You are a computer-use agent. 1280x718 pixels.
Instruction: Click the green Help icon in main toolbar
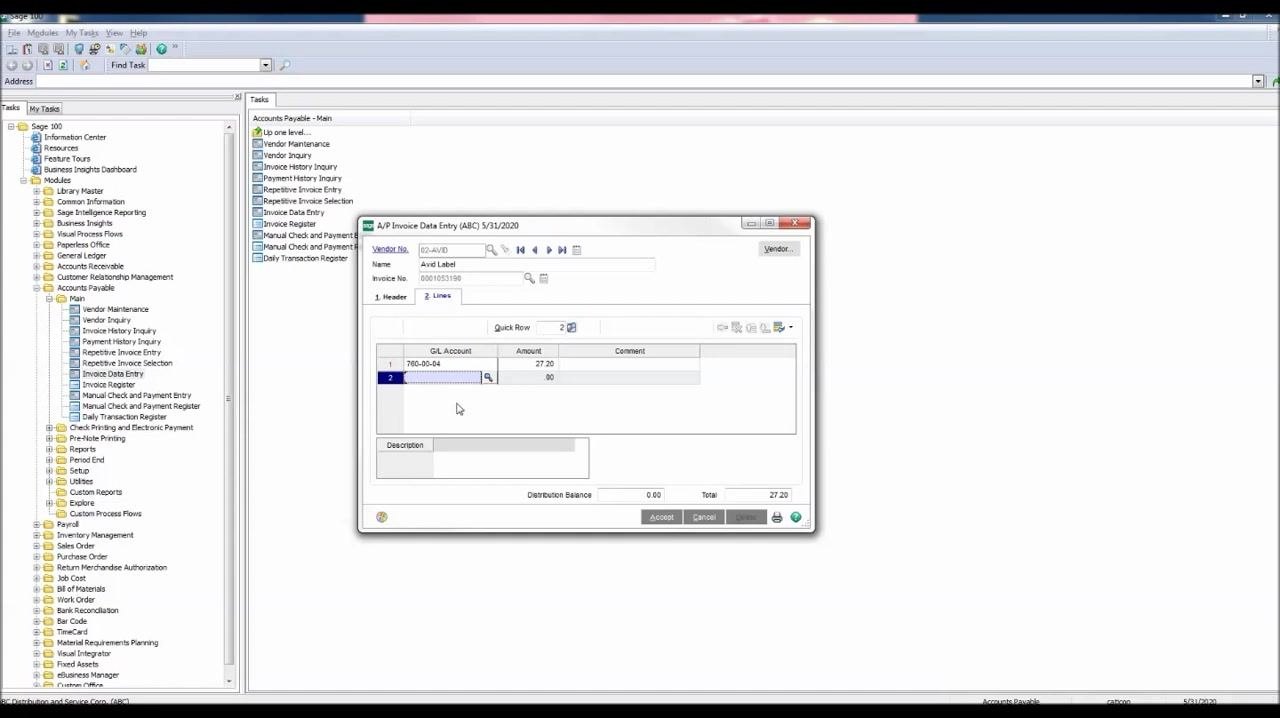click(x=161, y=49)
